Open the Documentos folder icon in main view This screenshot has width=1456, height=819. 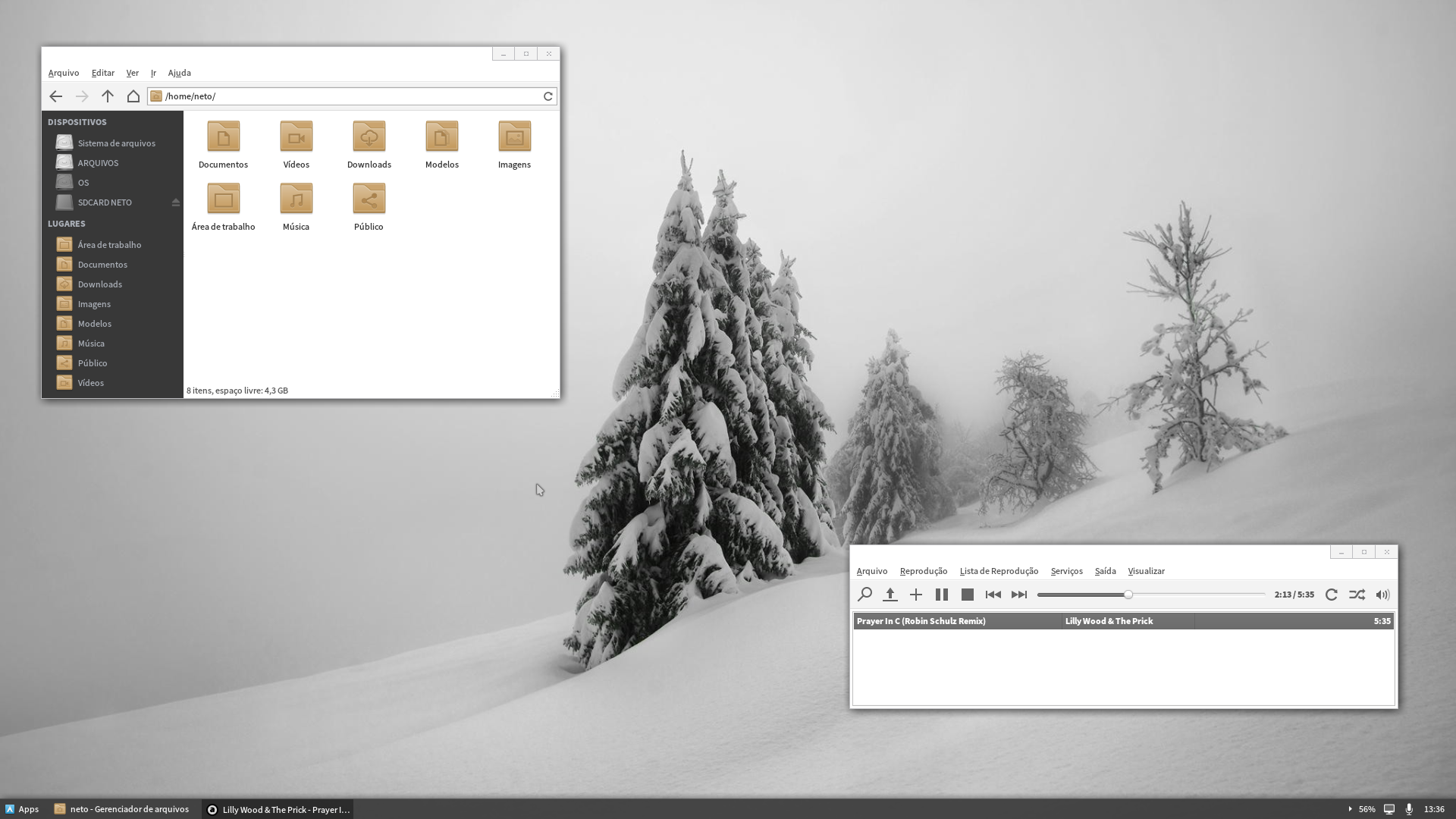223,136
